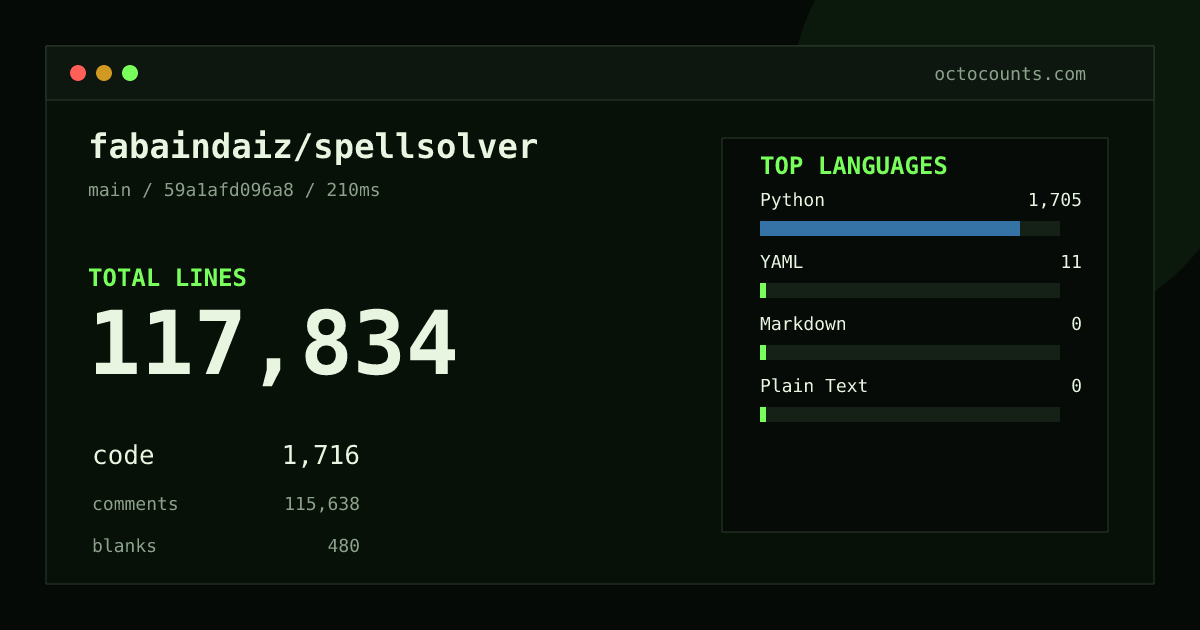Click the TOP LANGUAGES heading

click(x=853, y=166)
